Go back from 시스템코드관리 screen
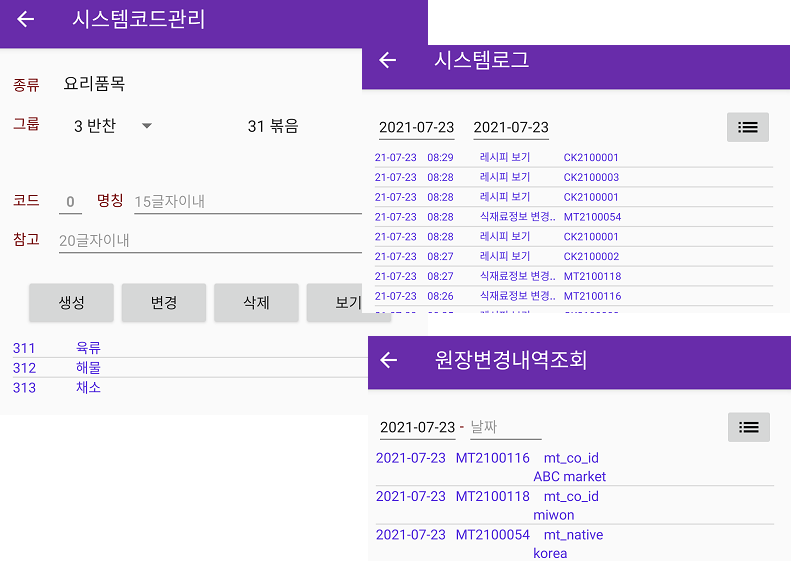800x564 pixels. click(26, 20)
